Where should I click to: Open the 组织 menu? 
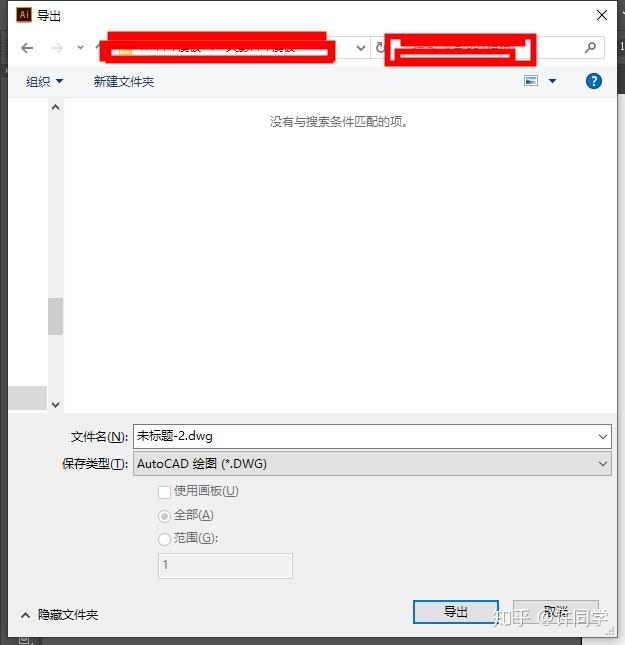[x=44, y=81]
